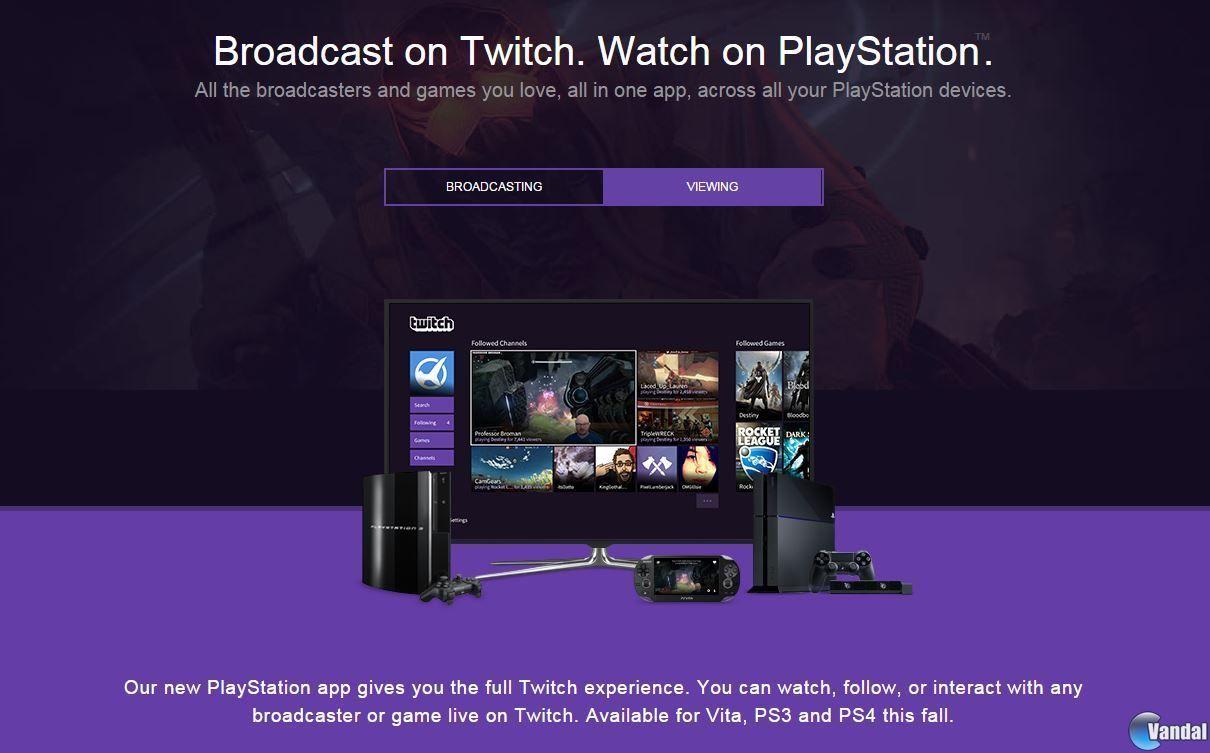Image resolution: width=1210 pixels, height=753 pixels.
Task: Click the Search button in the app sidebar
Action: [x=431, y=405]
